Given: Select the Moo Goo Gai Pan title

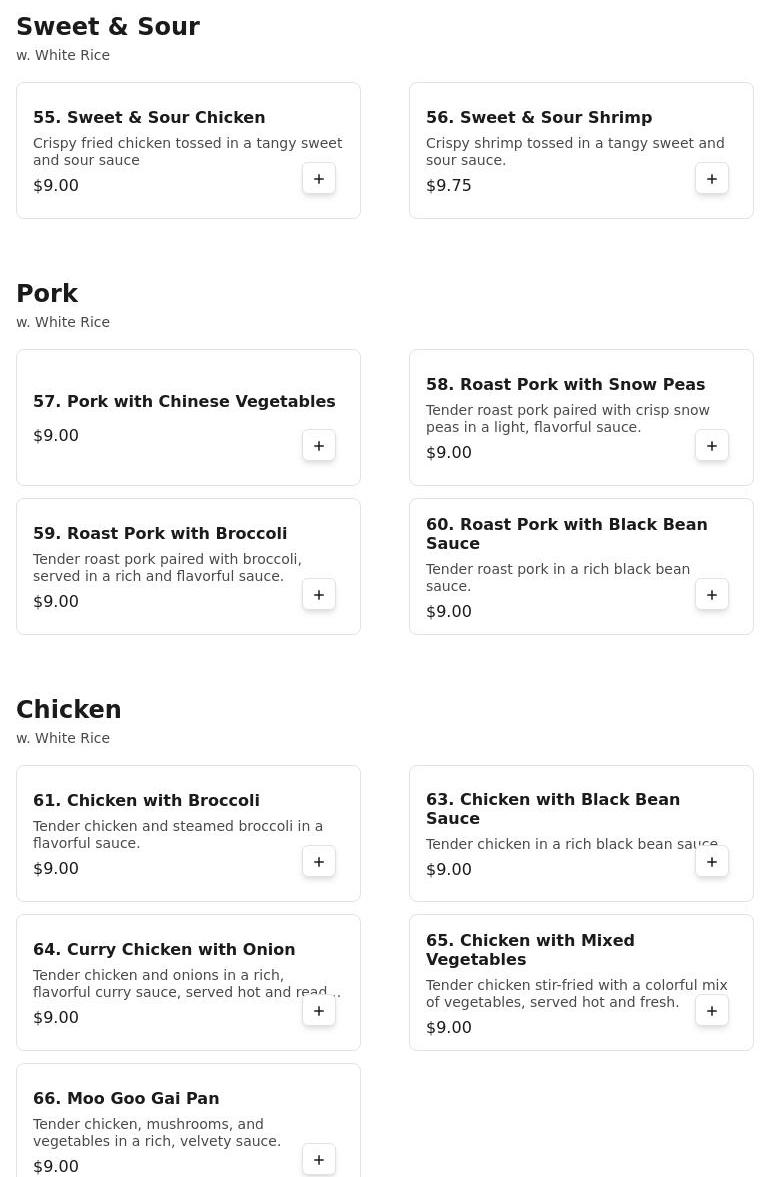Looking at the screenshot, I should coord(126,1098).
